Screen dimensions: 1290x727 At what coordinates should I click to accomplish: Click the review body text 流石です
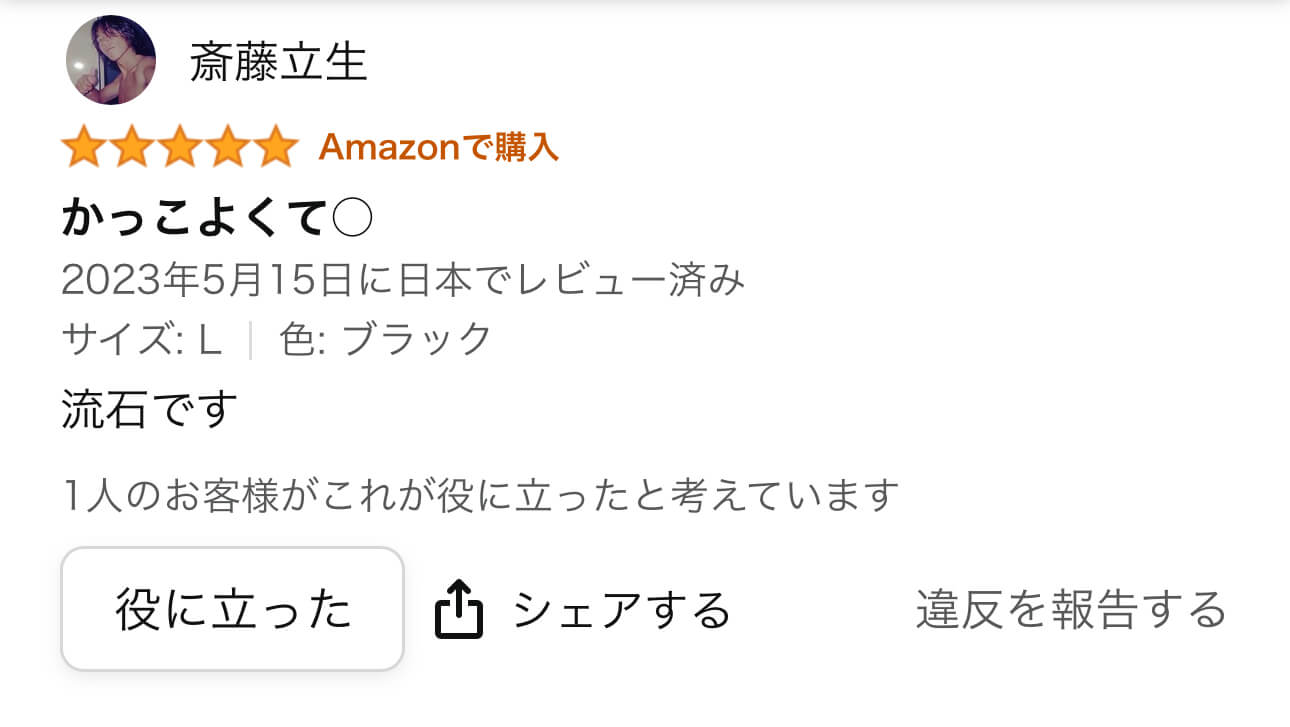coord(150,410)
